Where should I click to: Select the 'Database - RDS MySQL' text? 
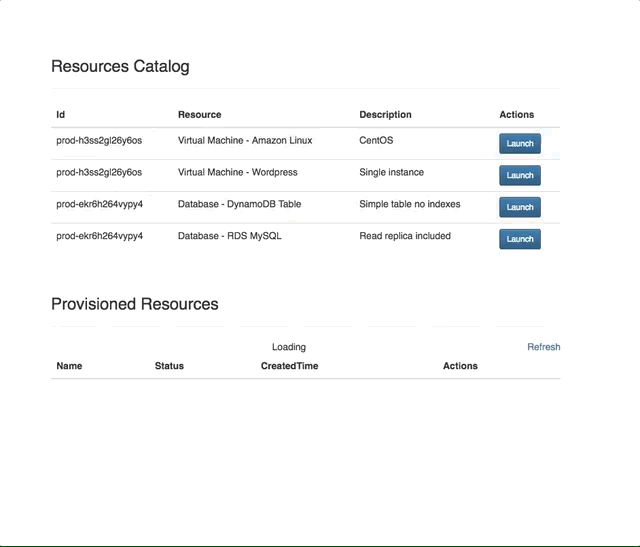[x=229, y=236]
